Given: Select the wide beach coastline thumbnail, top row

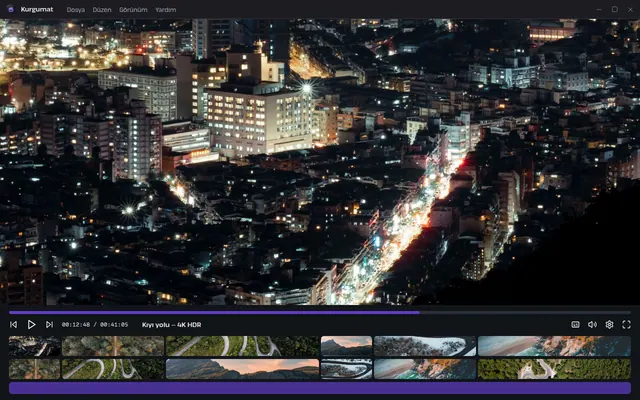Looking at the screenshot, I should [x=554, y=346].
